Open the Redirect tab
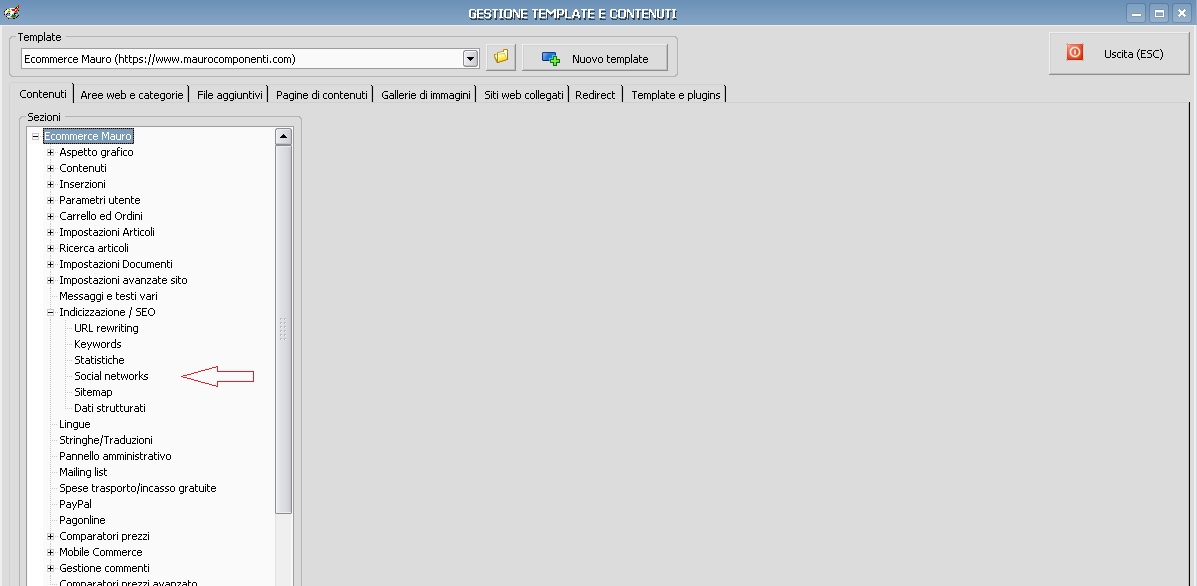Screen dimensions: 1197x586 click(x=595, y=95)
